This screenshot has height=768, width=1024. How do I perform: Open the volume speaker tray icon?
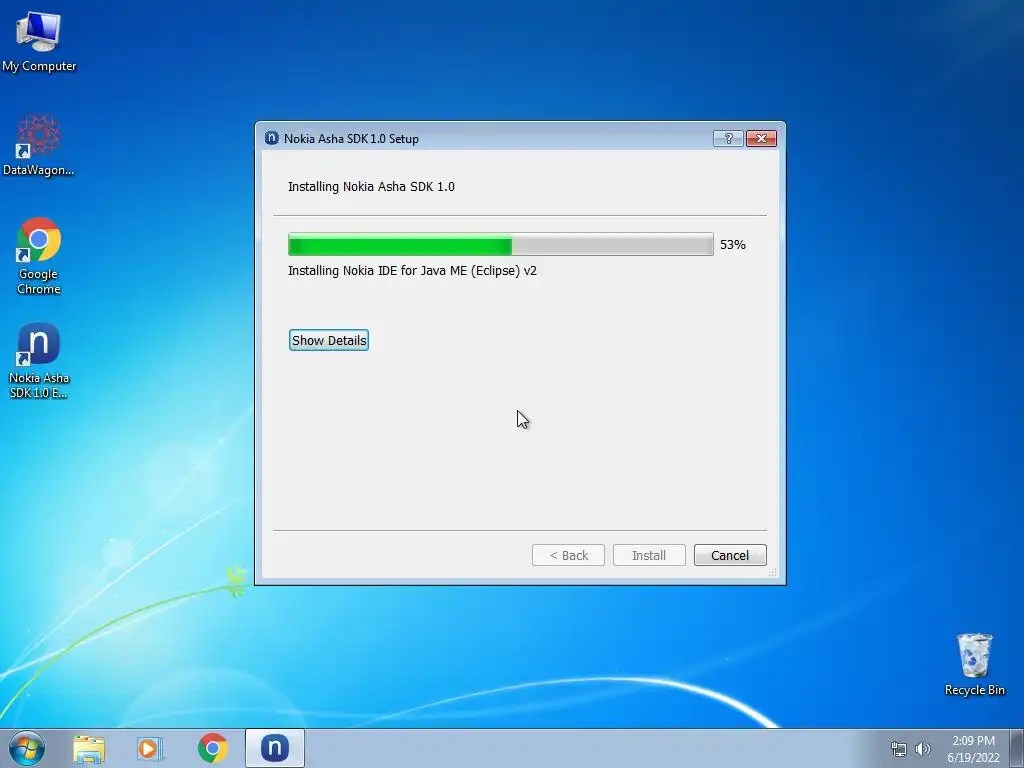tap(923, 749)
